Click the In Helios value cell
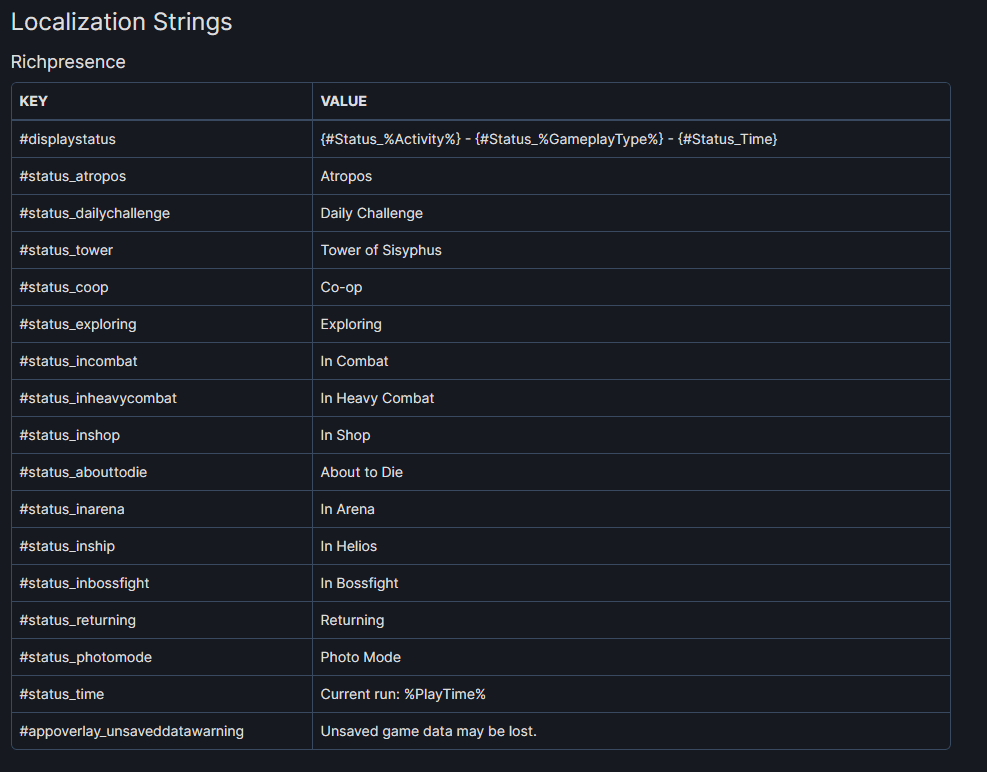 348,546
